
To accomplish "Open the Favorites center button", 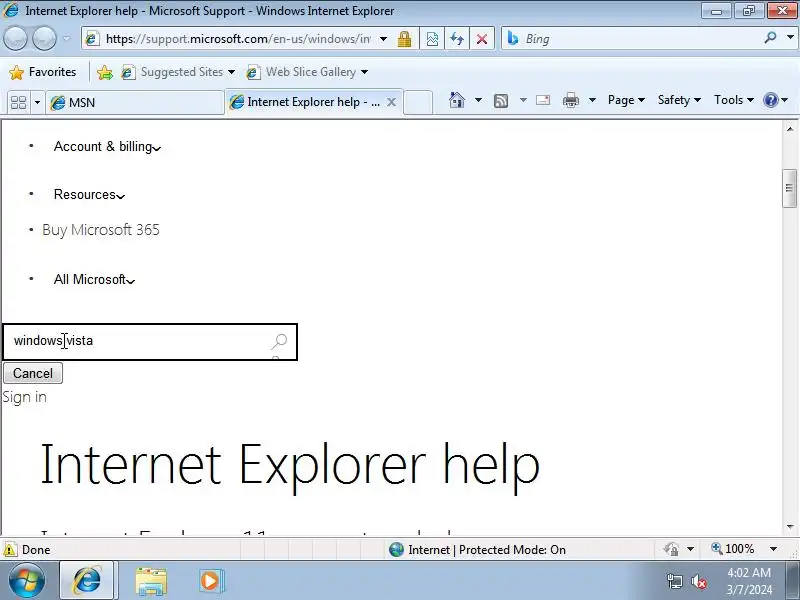I will click(x=43, y=72).
